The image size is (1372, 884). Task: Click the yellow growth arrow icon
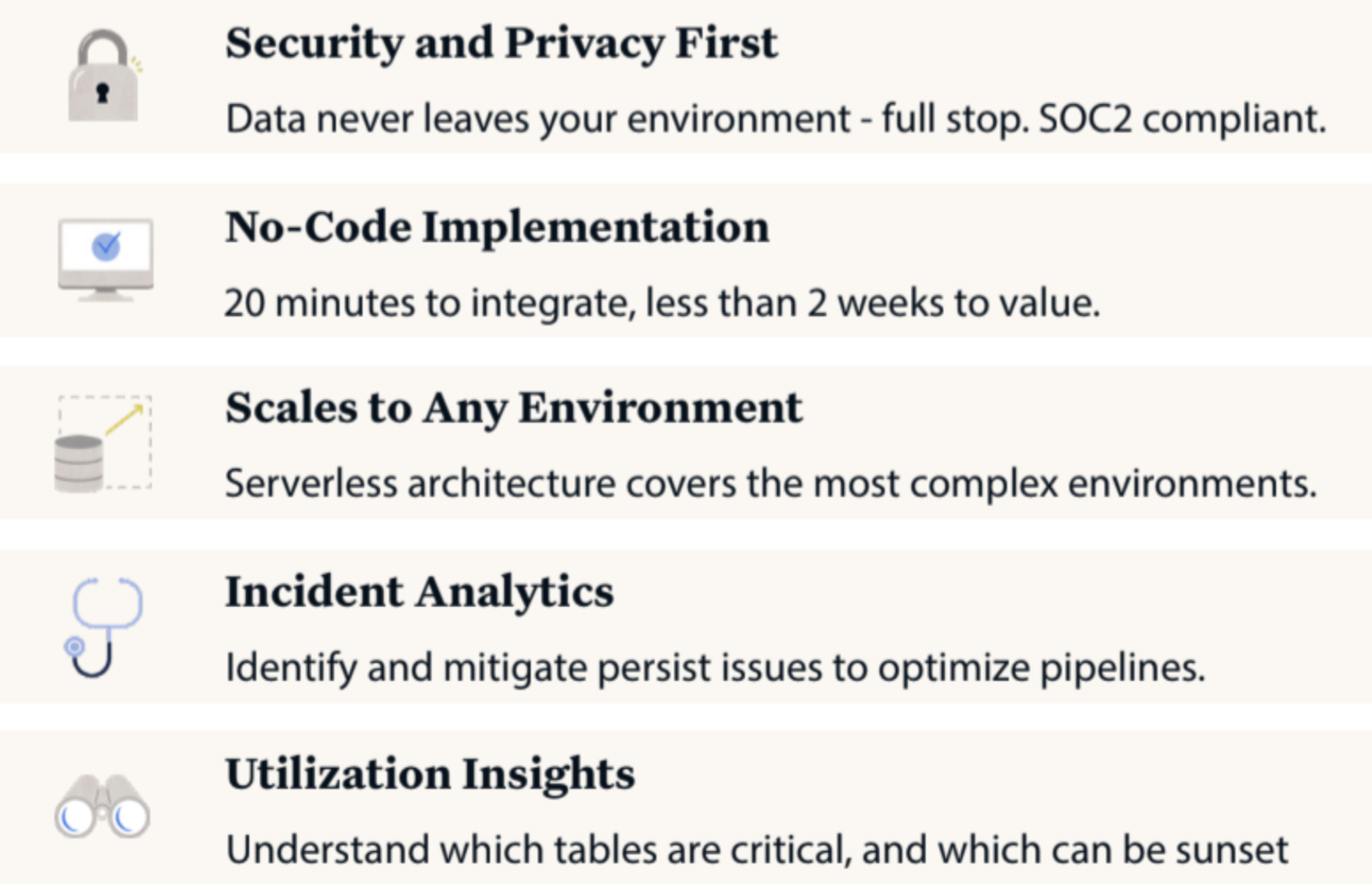125,419
